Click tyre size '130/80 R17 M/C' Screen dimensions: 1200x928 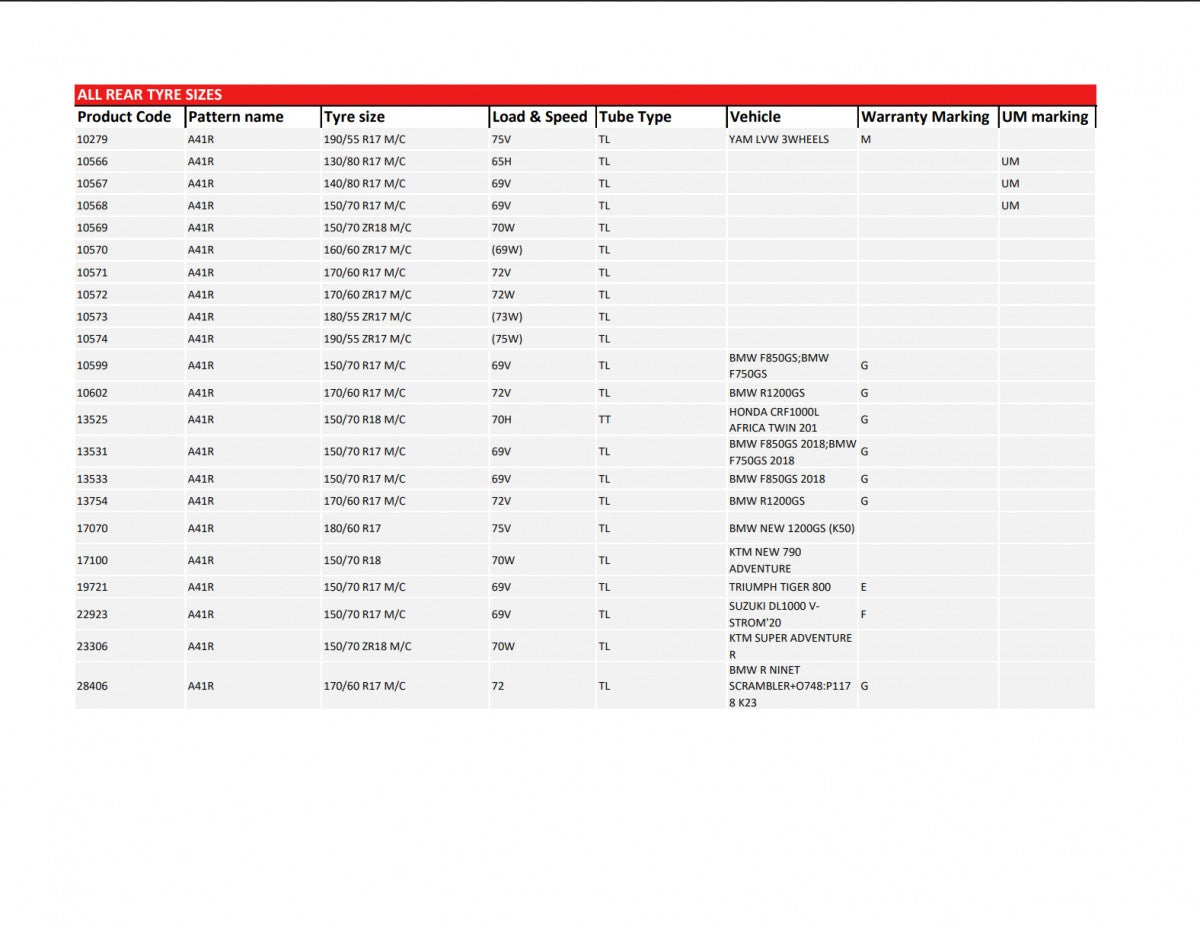365,162
